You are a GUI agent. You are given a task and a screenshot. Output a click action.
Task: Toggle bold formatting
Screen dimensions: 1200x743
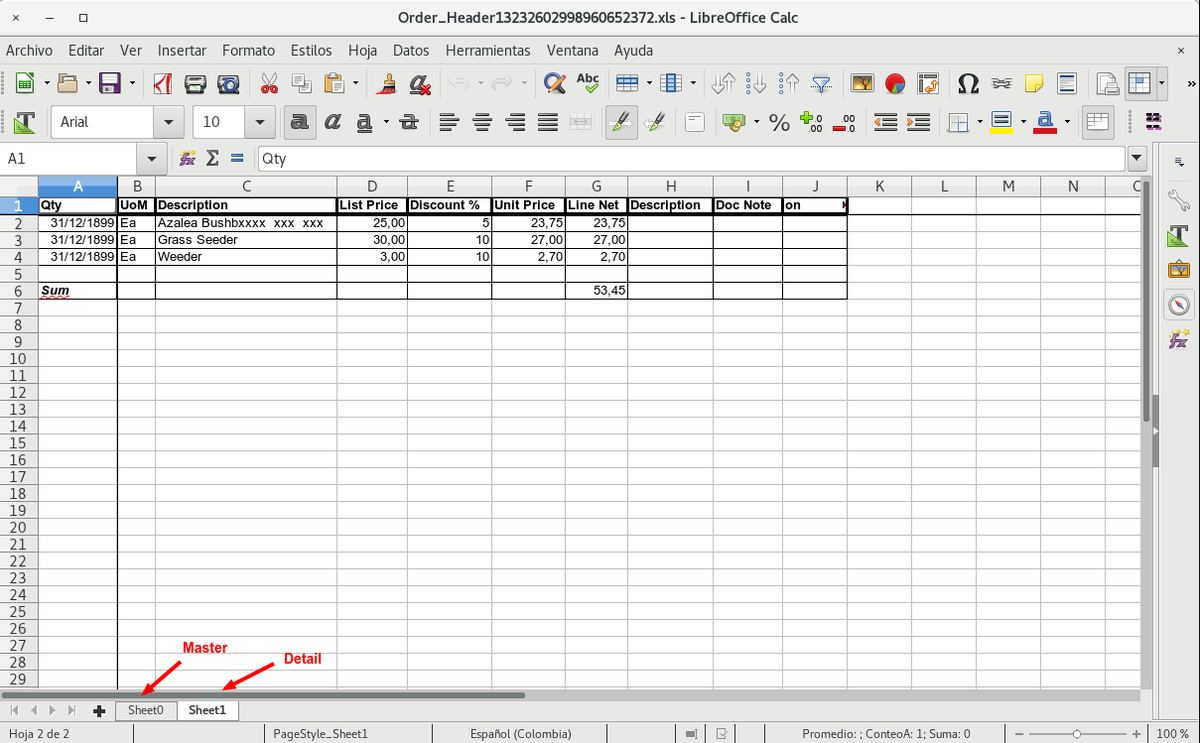[x=298, y=122]
